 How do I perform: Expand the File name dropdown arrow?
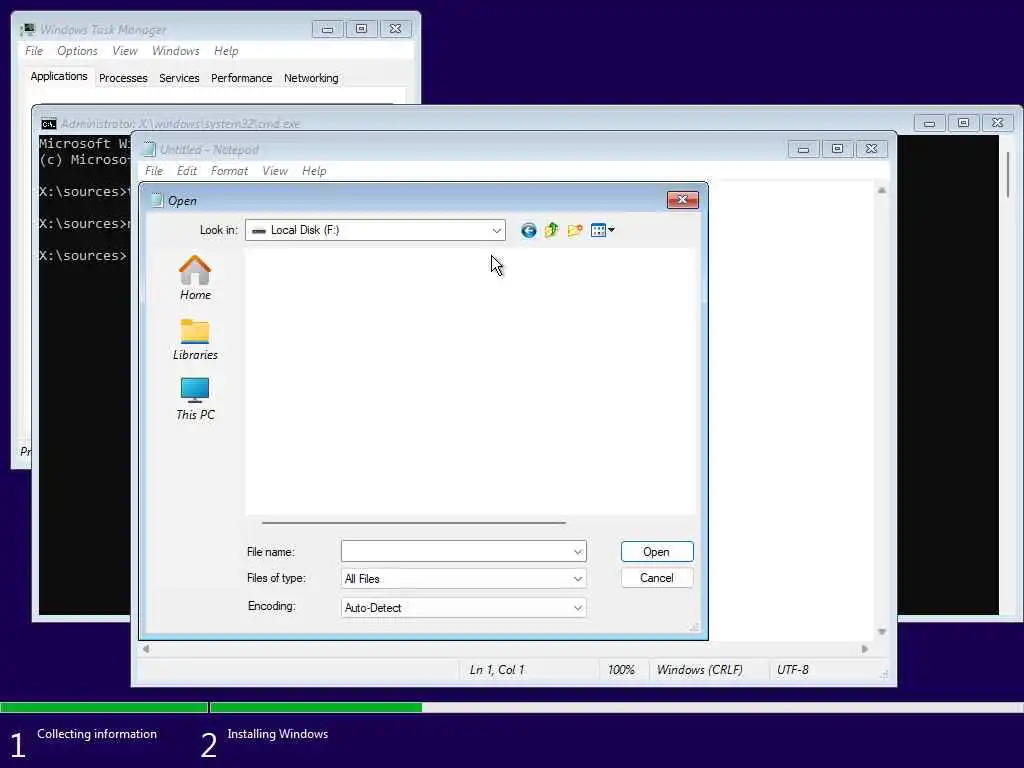(578, 552)
